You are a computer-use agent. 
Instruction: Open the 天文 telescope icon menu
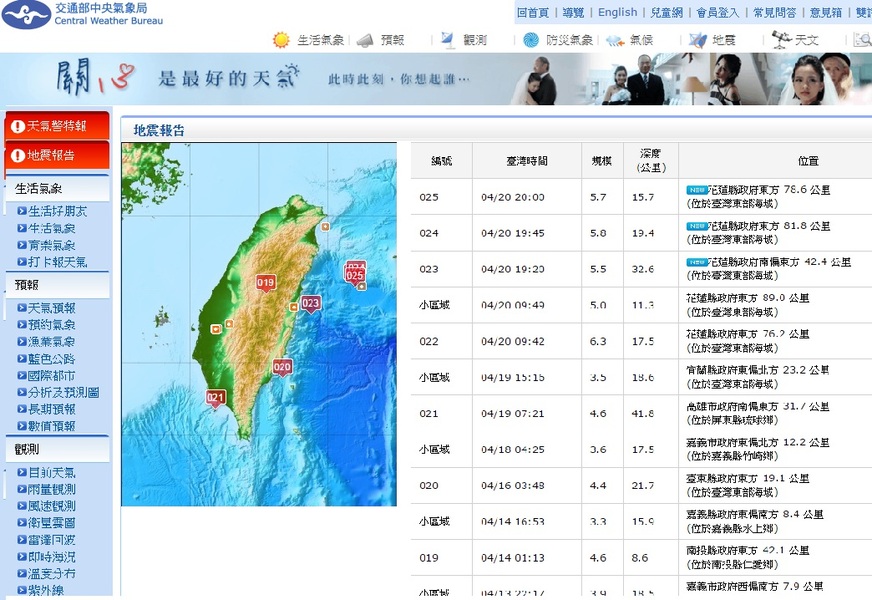click(781, 40)
